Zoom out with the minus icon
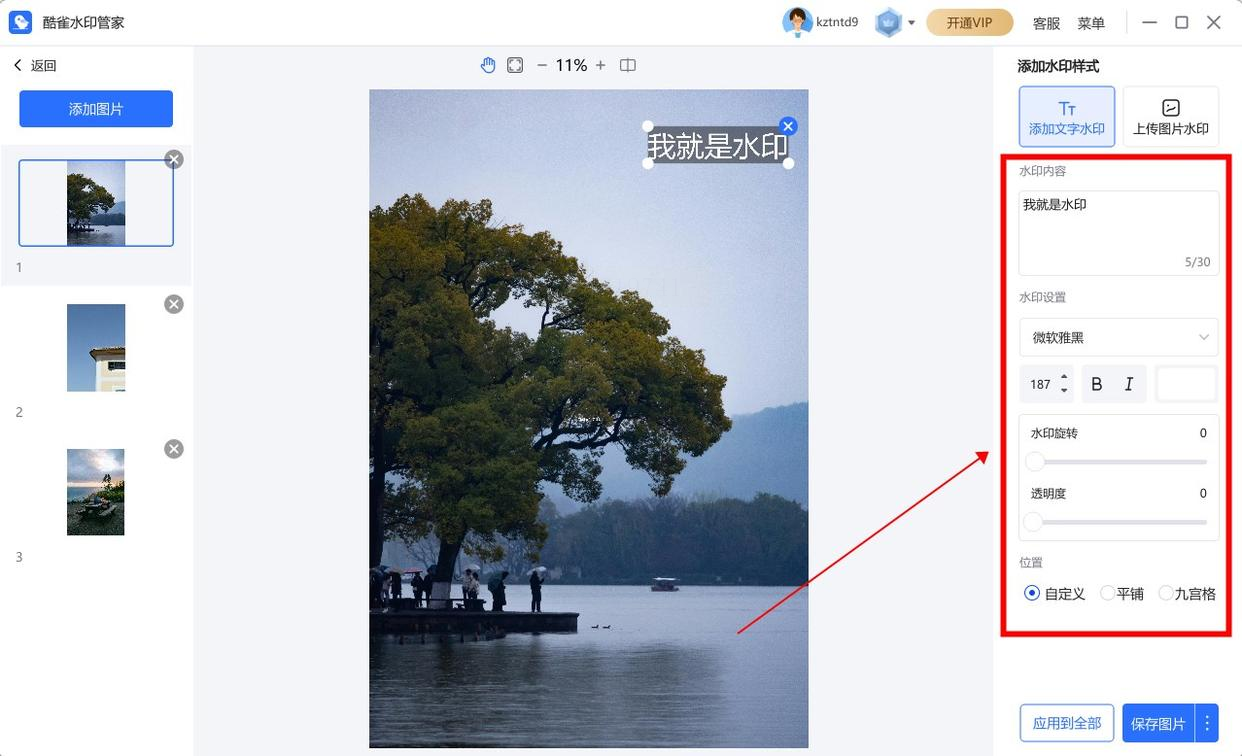 (x=542, y=65)
